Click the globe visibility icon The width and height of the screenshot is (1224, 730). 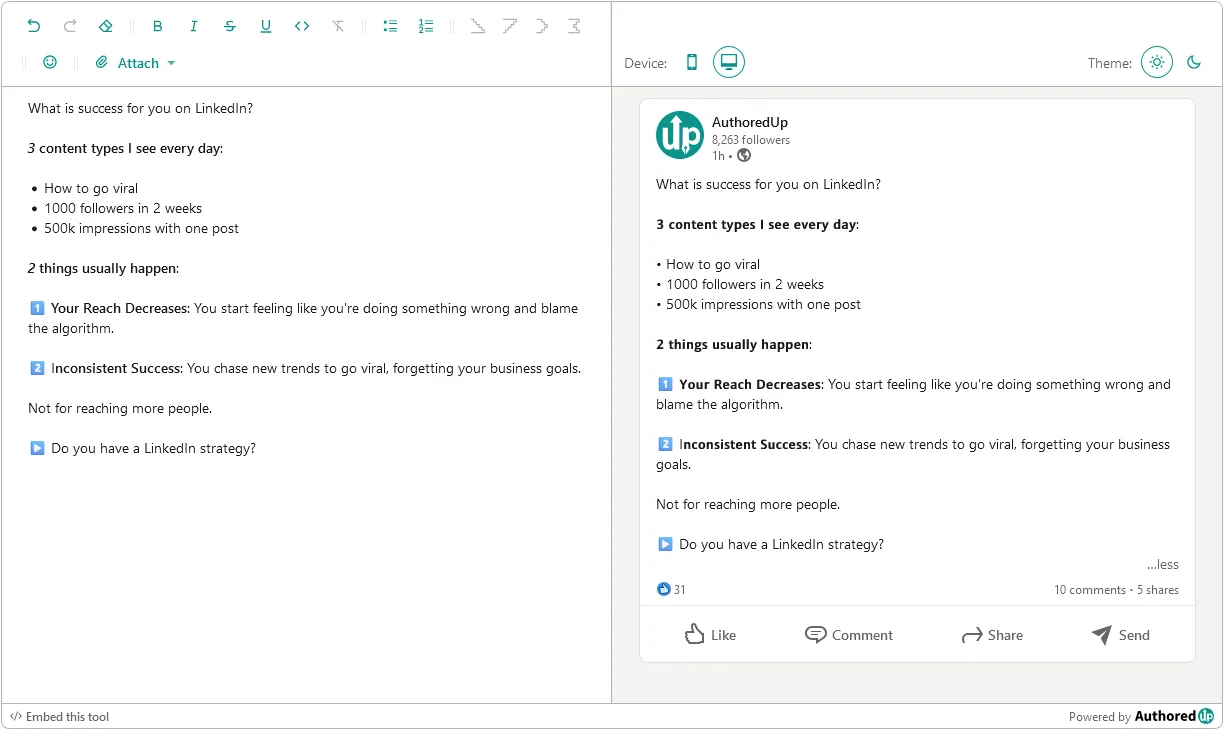tap(744, 155)
